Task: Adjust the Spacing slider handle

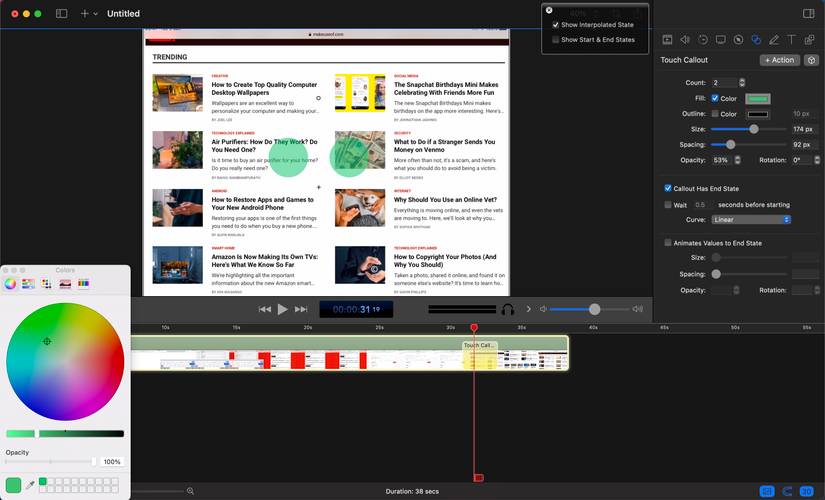Action: click(730, 144)
